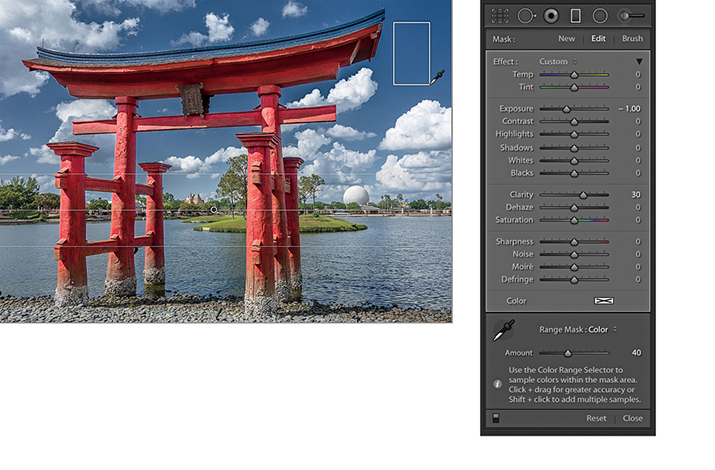Pick the Adjustment Brush tool
Viewport: 715px width, 470px height.
(x=631, y=15)
